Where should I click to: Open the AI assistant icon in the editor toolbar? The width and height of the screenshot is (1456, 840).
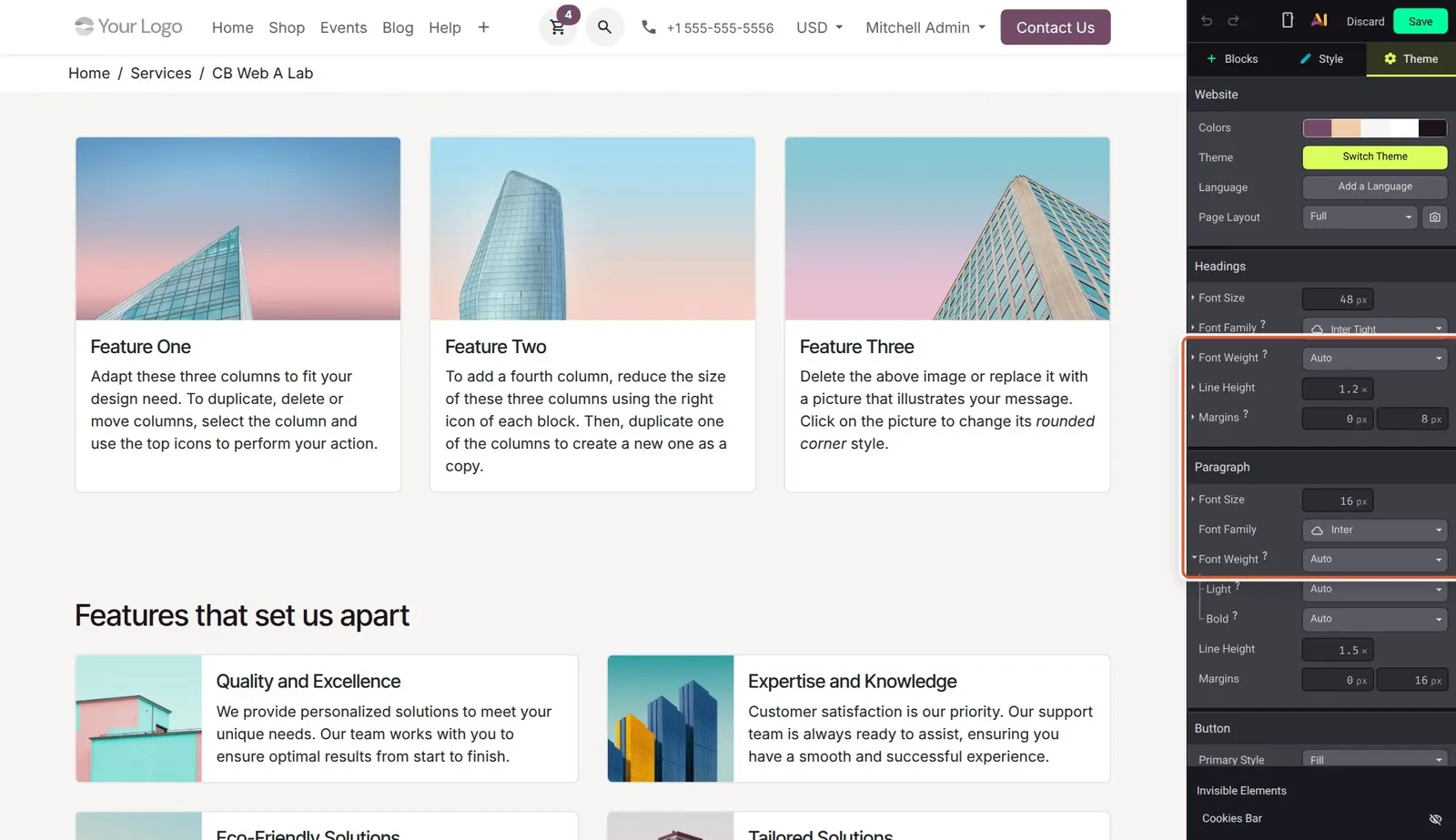pos(1319,20)
